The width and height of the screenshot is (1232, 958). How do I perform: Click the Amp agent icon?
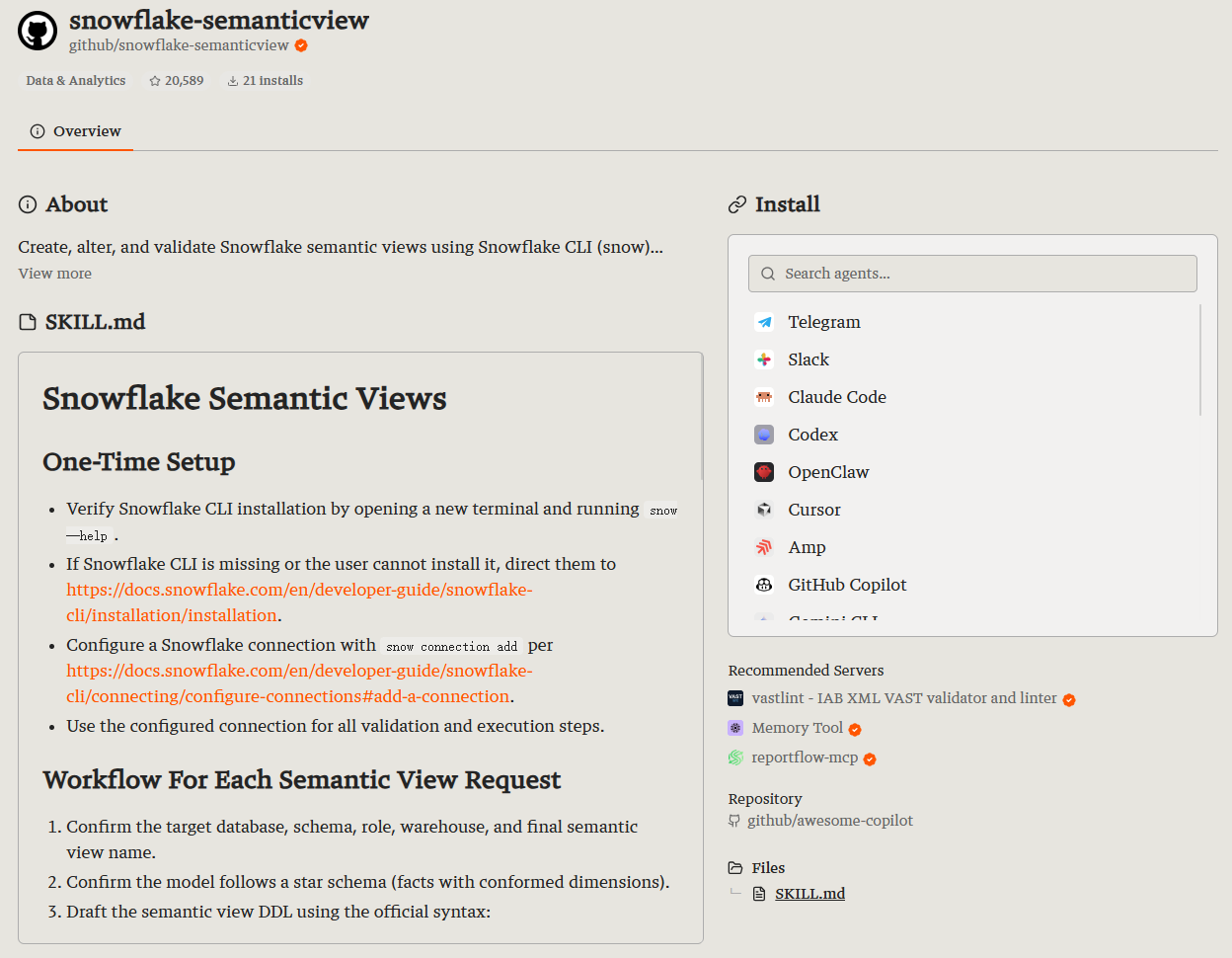pos(764,547)
